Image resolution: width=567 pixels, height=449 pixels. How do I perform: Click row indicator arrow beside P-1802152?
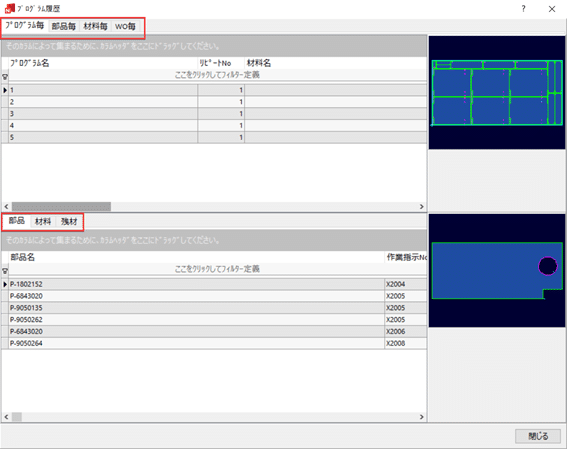pyautogui.click(x=5, y=285)
